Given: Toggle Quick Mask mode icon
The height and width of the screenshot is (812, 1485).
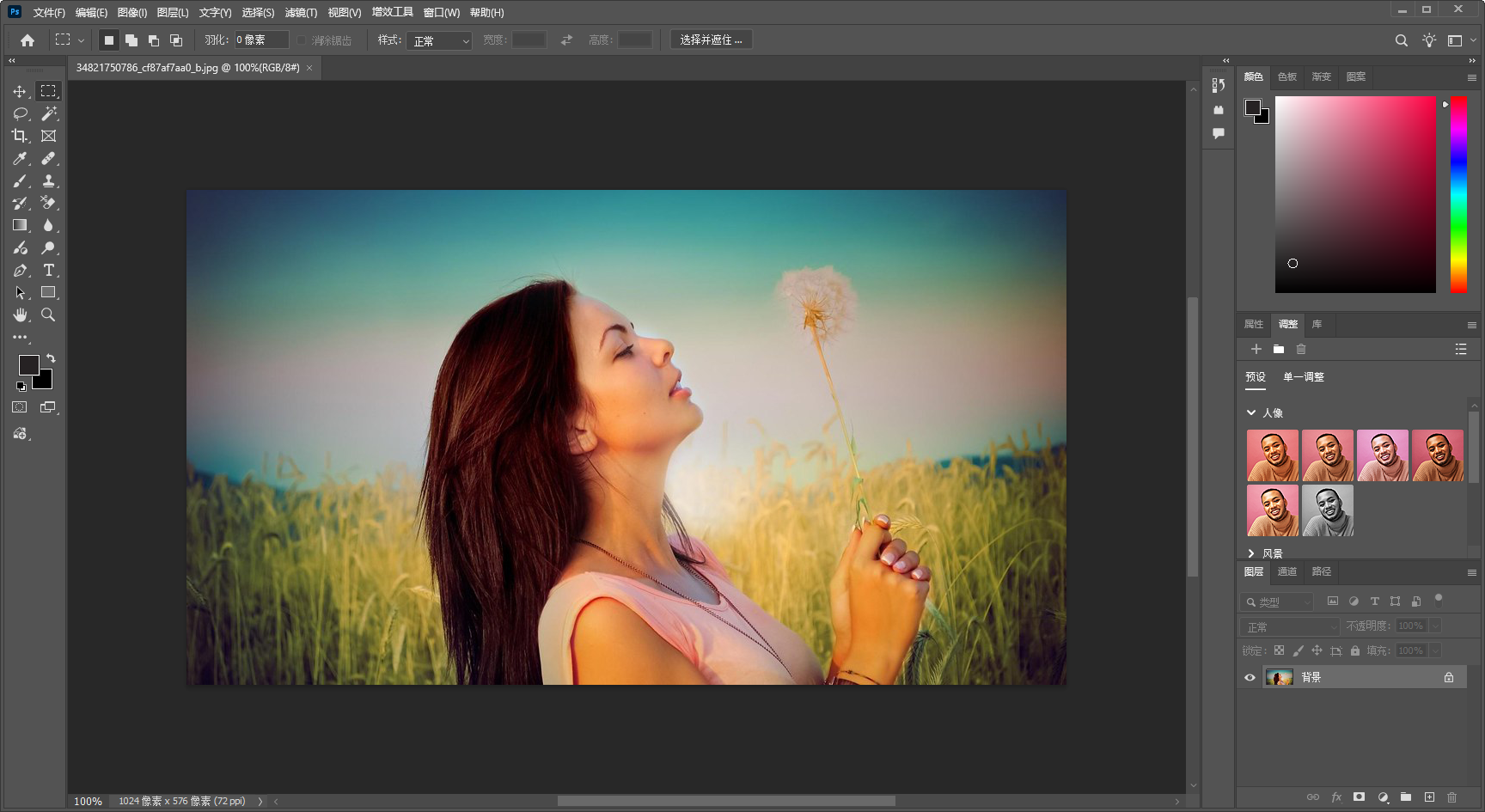Looking at the screenshot, I should [20, 407].
